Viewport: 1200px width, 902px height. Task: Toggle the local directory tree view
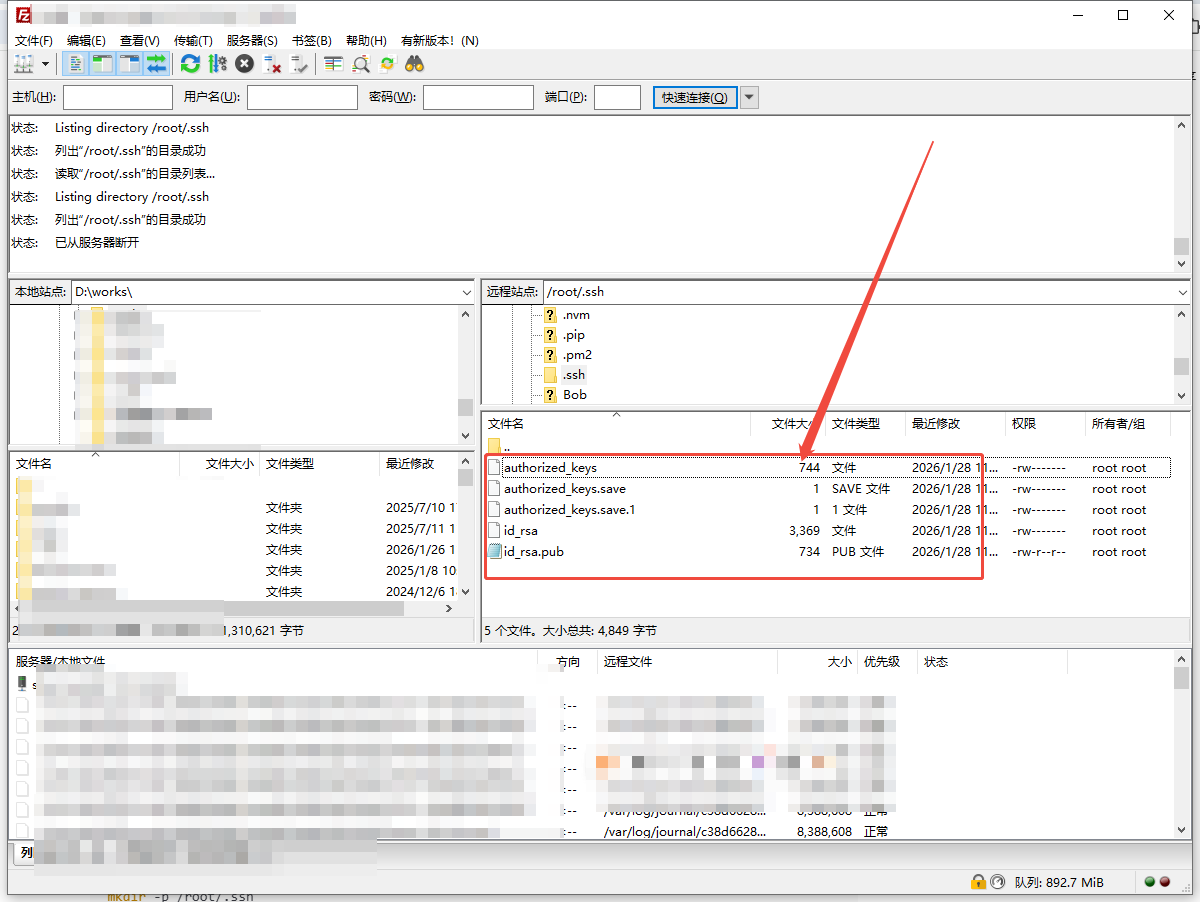pyautogui.click(x=102, y=64)
